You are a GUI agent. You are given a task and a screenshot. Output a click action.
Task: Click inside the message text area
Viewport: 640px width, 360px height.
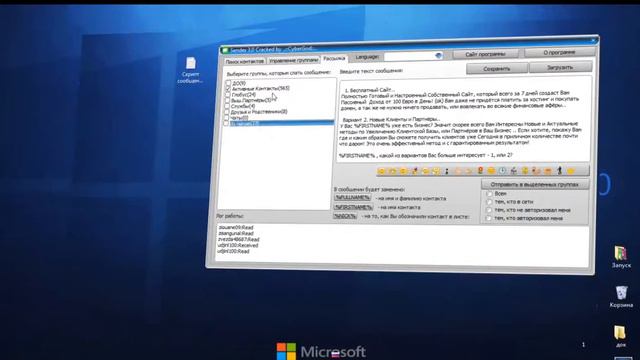463,119
